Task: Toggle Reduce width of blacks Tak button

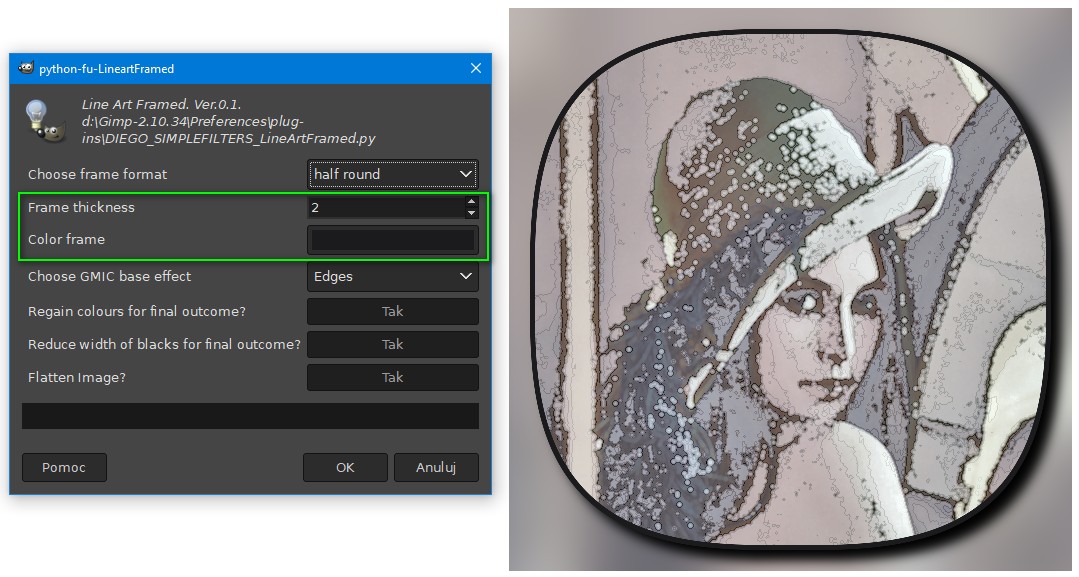Action: pos(392,344)
